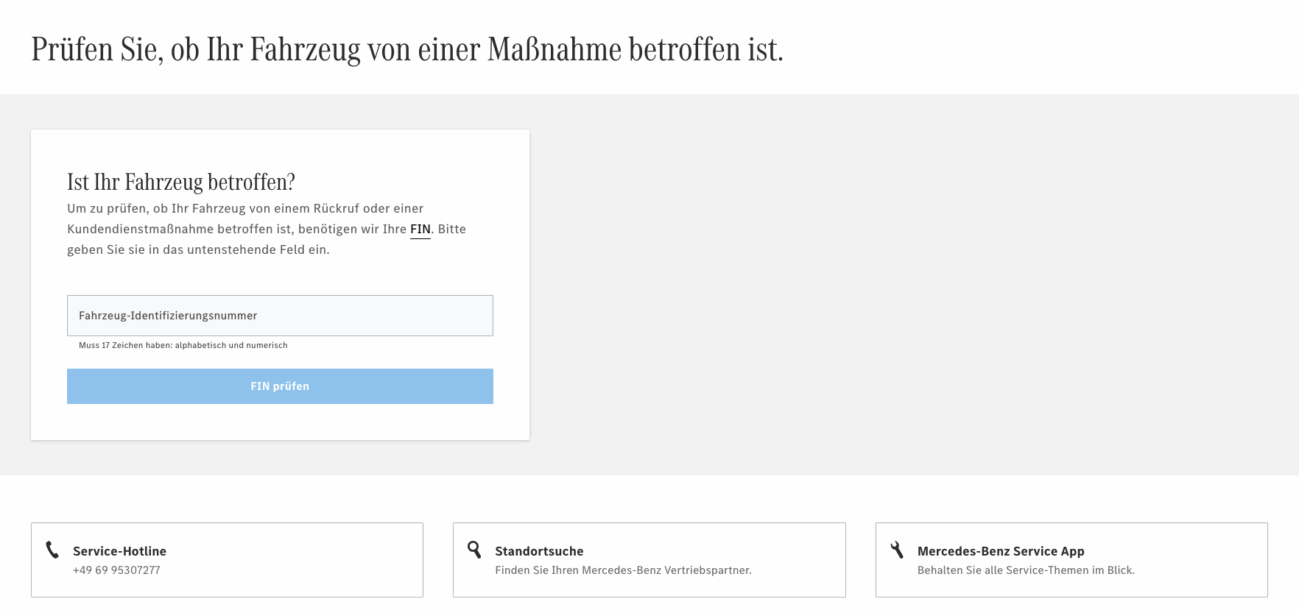
Task: Open the Mercedes-Benz Service App title link
Action: (x=1001, y=551)
